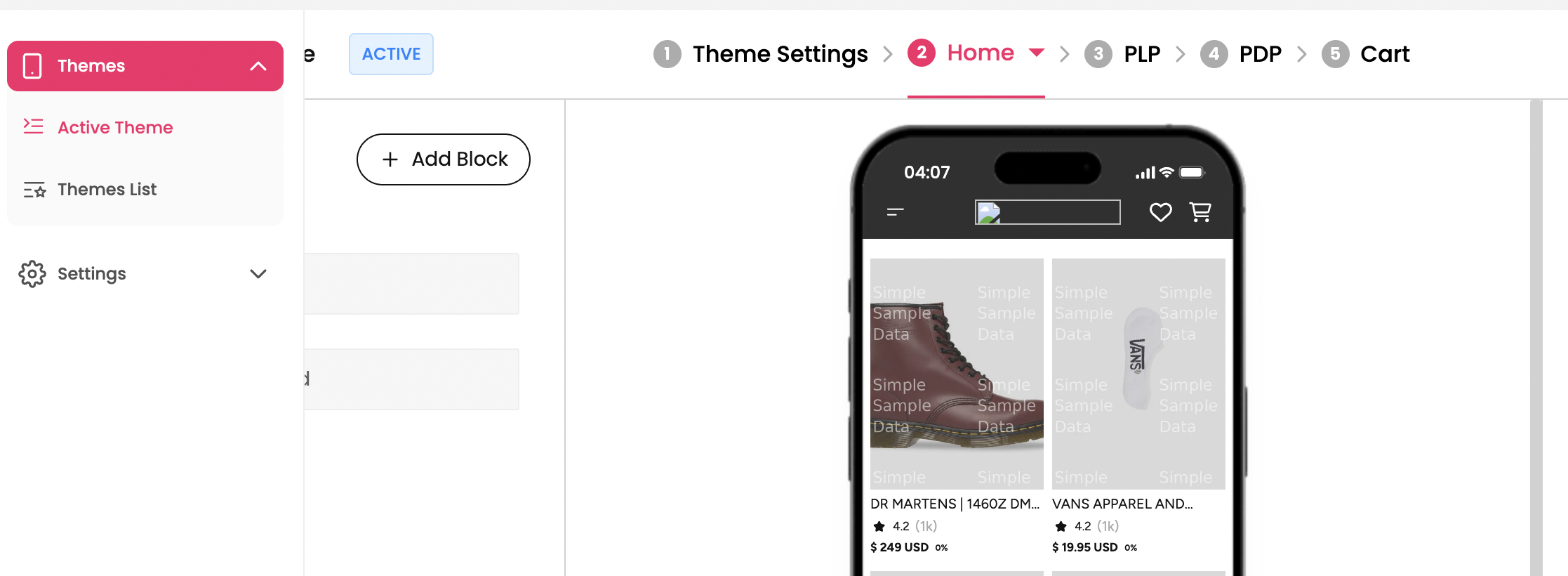Tap the shopping cart icon in preview

pyautogui.click(x=1200, y=212)
